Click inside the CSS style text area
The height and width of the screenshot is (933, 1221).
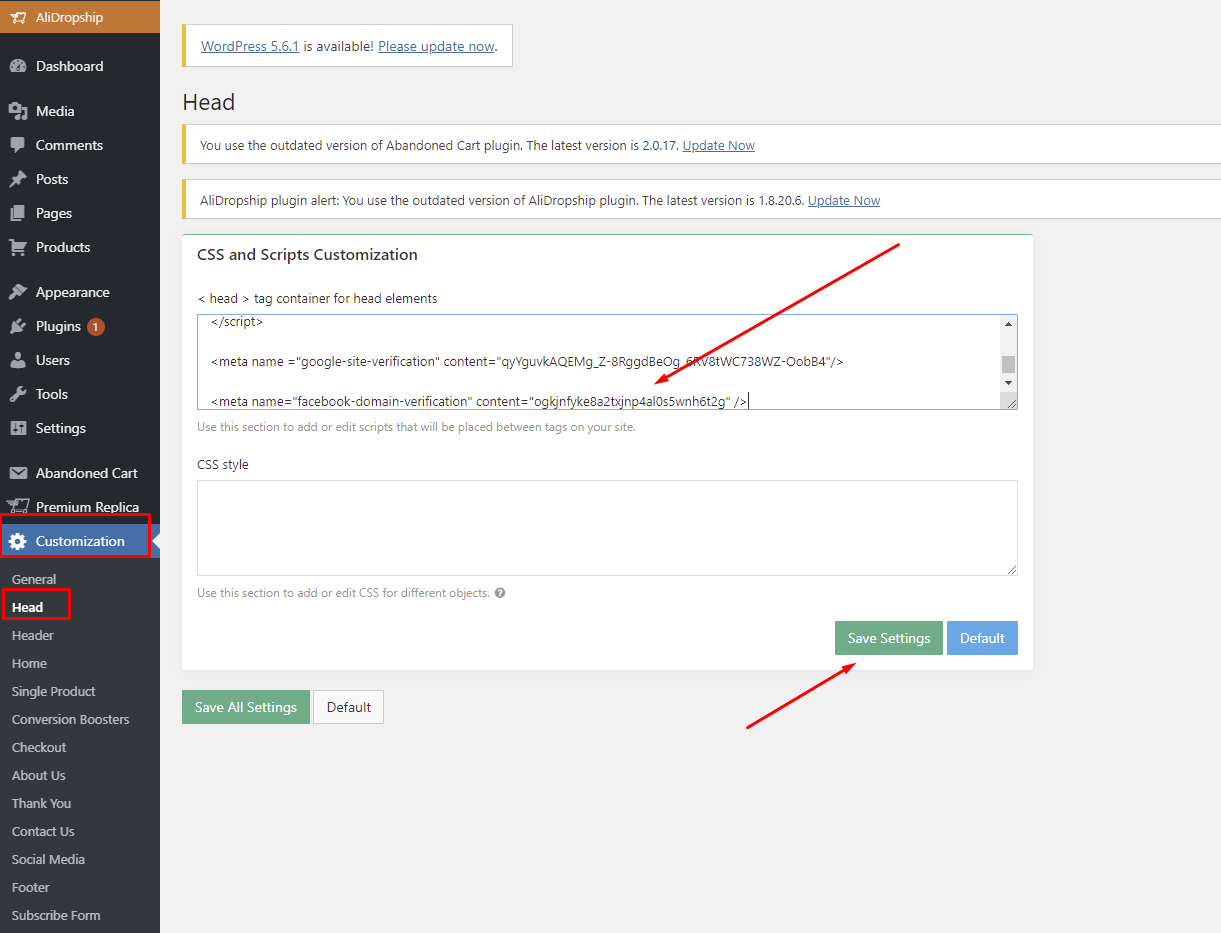click(x=606, y=527)
